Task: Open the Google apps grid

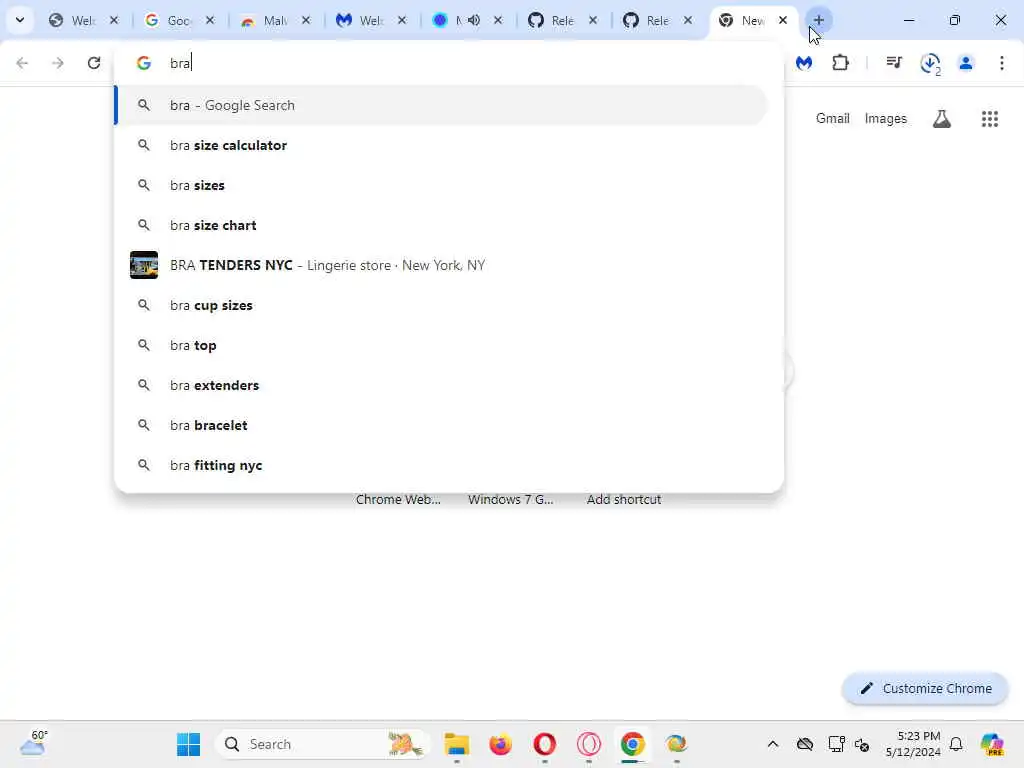Action: (990, 119)
